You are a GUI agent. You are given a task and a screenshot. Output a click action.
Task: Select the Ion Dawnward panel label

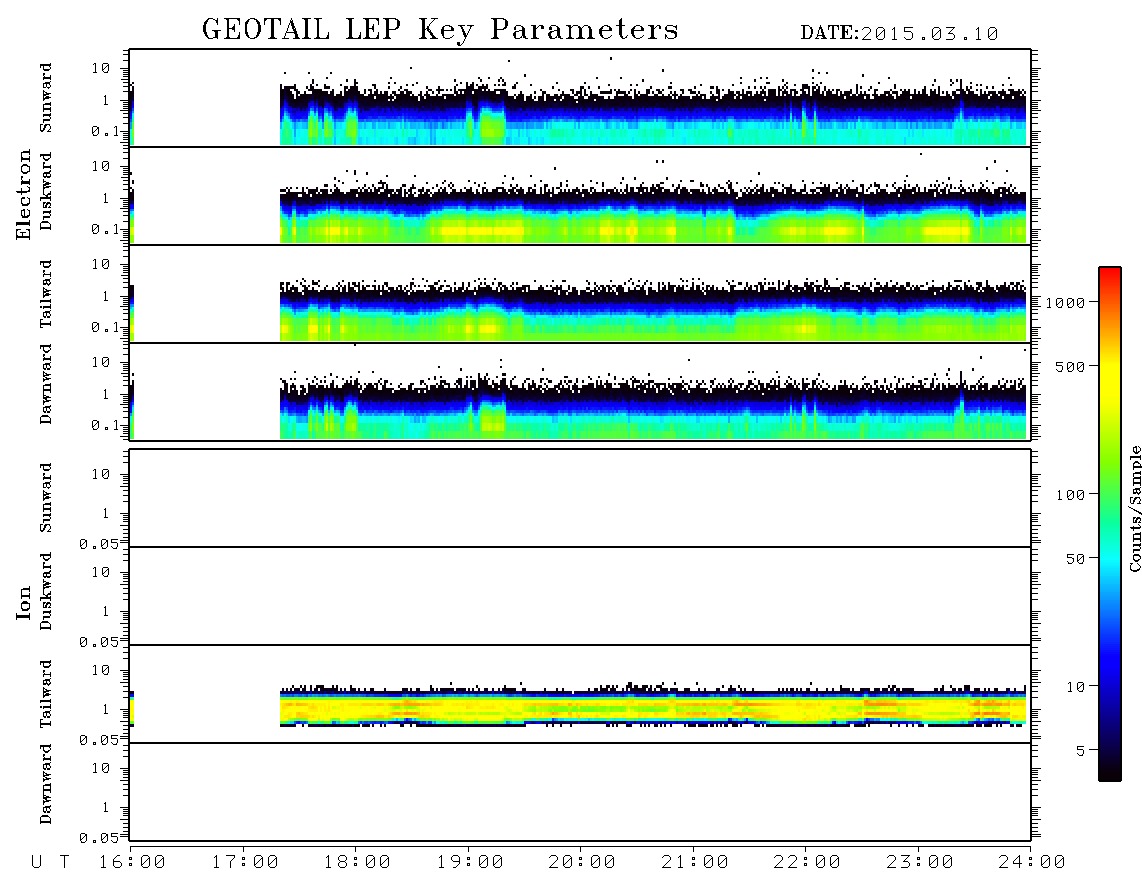(x=46, y=784)
